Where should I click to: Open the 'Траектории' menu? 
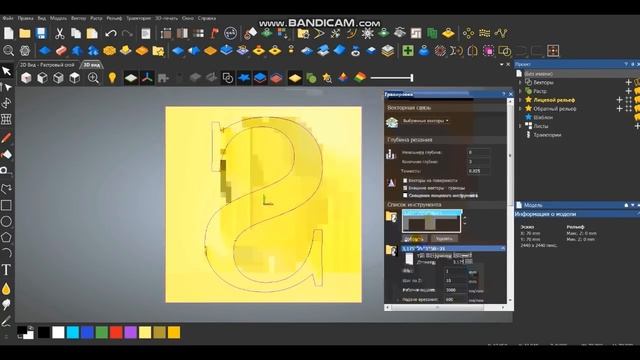pyautogui.click(x=138, y=18)
